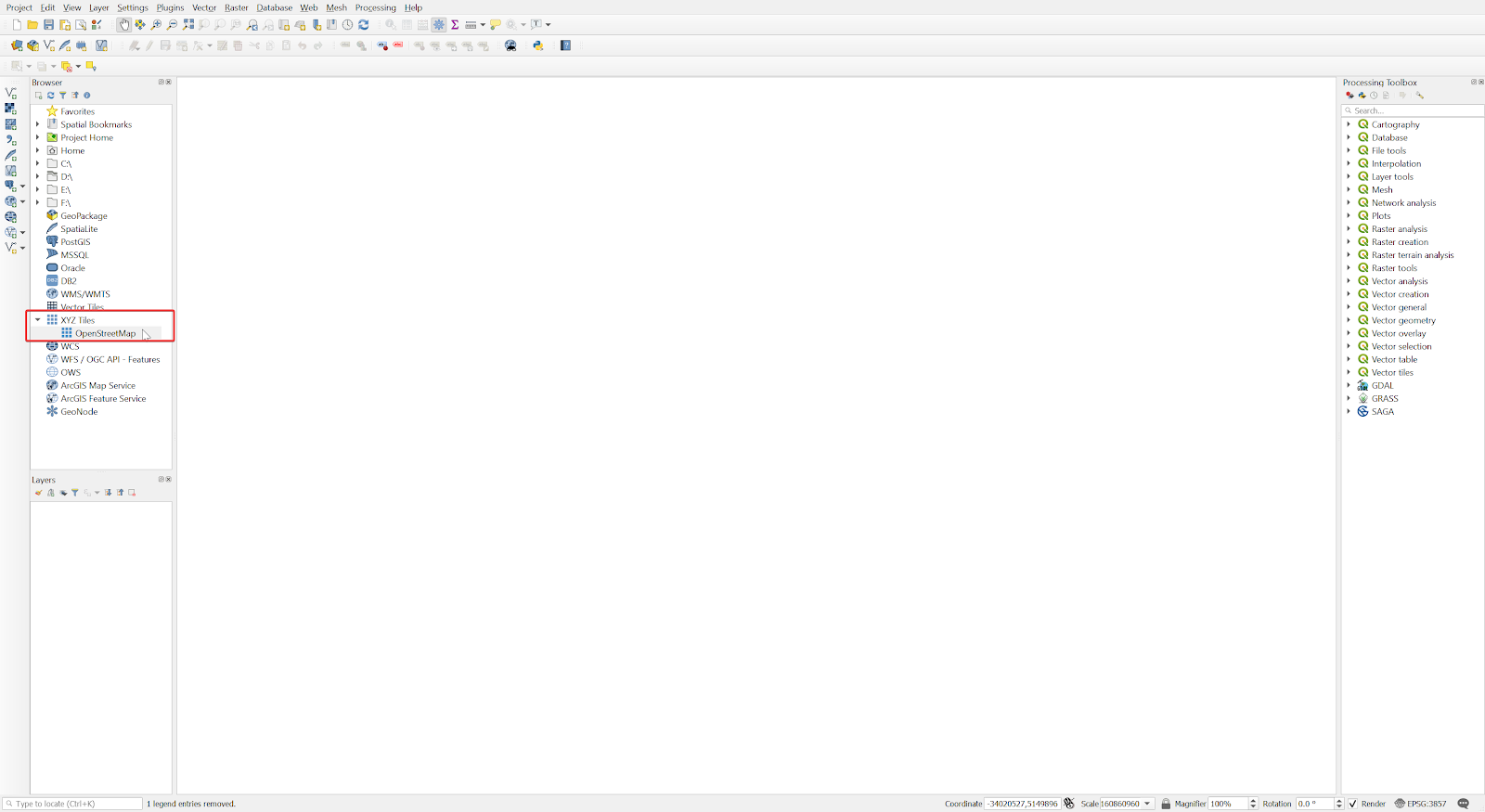Open the Layer menu
The height and width of the screenshot is (812, 1485).
(99, 7)
